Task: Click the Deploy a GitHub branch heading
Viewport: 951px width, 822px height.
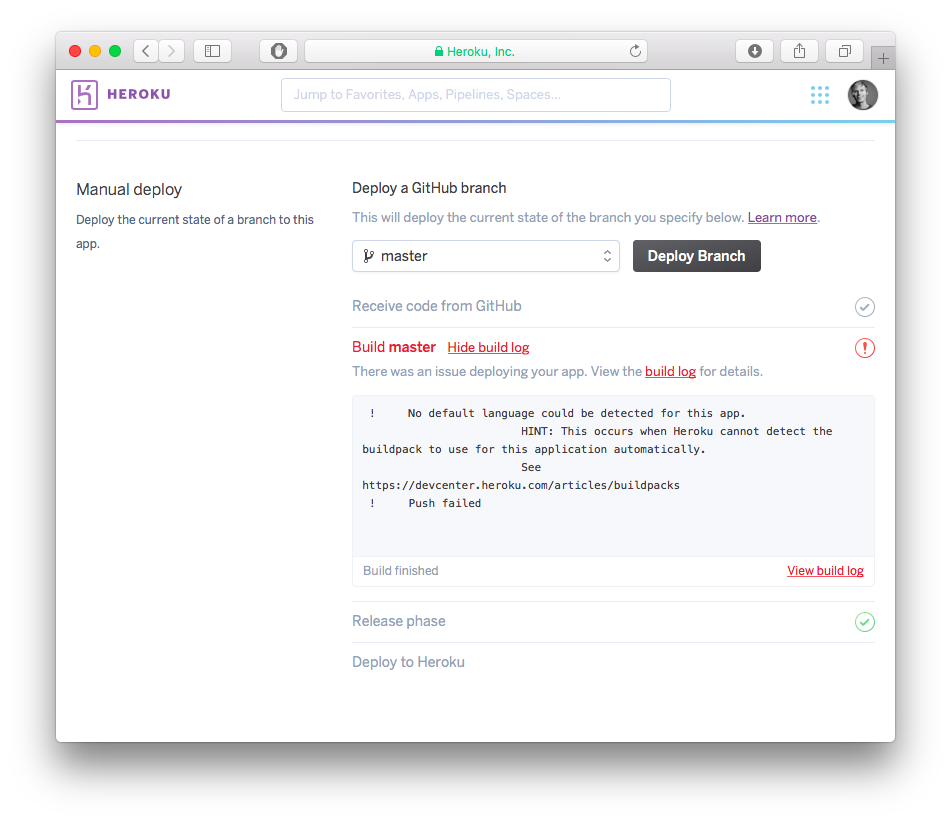Action: (429, 188)
